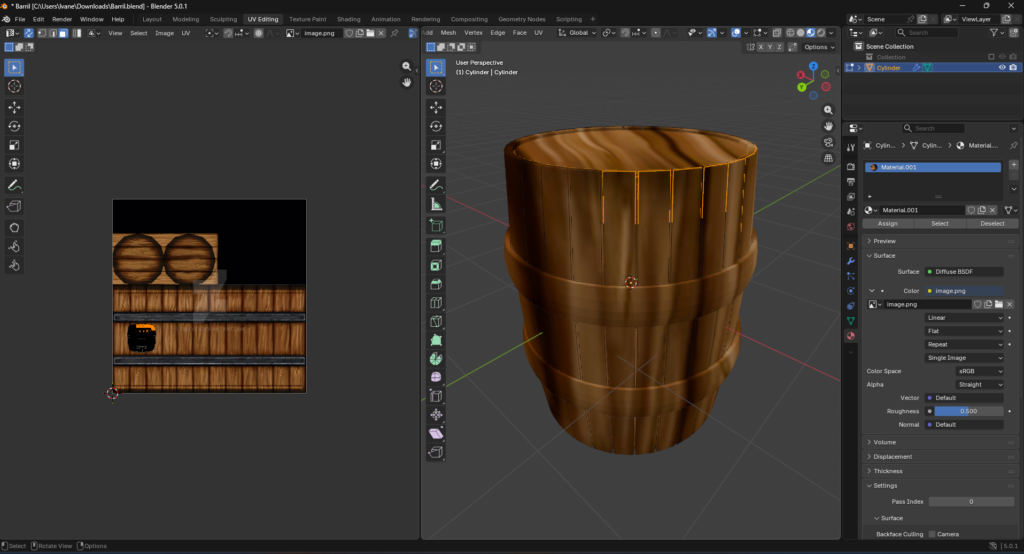The height and width of the screenshot is (554, 1024).
Task: Select the Measure tool in 3D viewport
Action: (x=436, y=204)
